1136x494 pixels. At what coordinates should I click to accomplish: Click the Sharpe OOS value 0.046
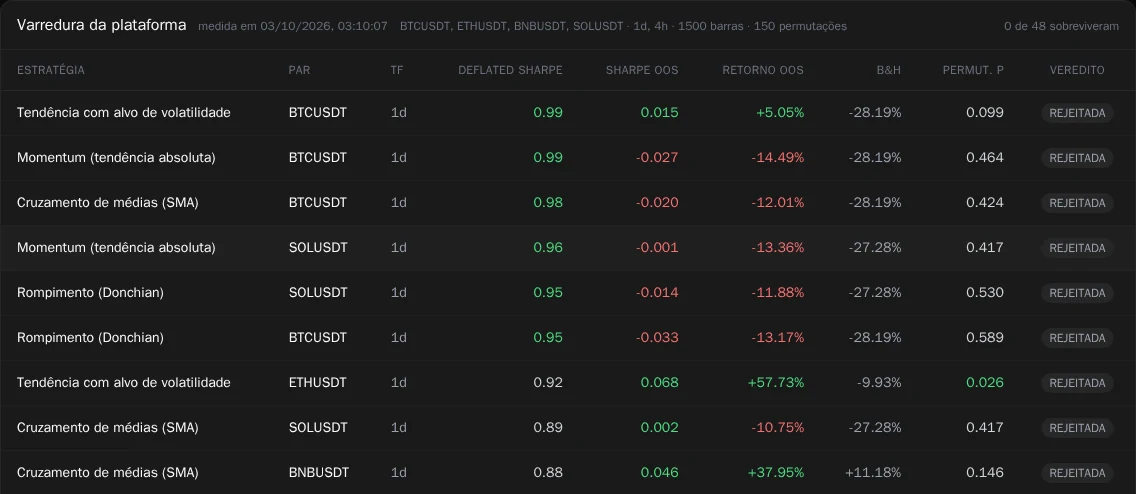click(x=659, y=472)
